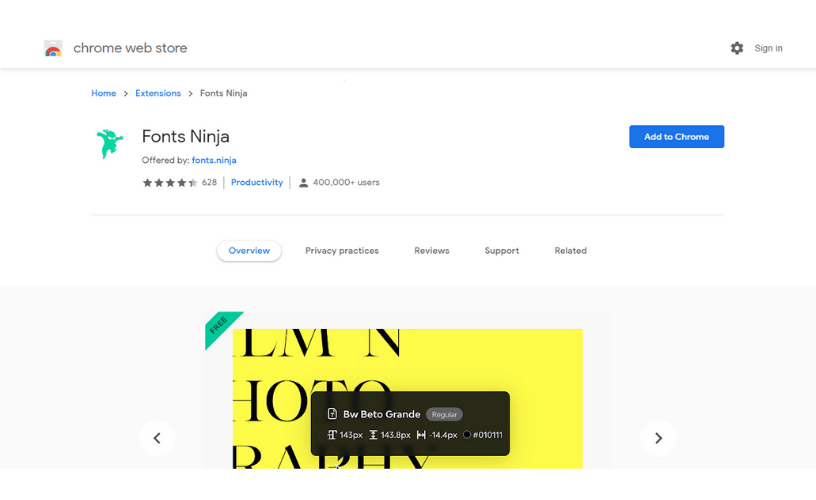Click the chrome web store title text
This screenshot has height=500, width=816.
click(130, 48)
